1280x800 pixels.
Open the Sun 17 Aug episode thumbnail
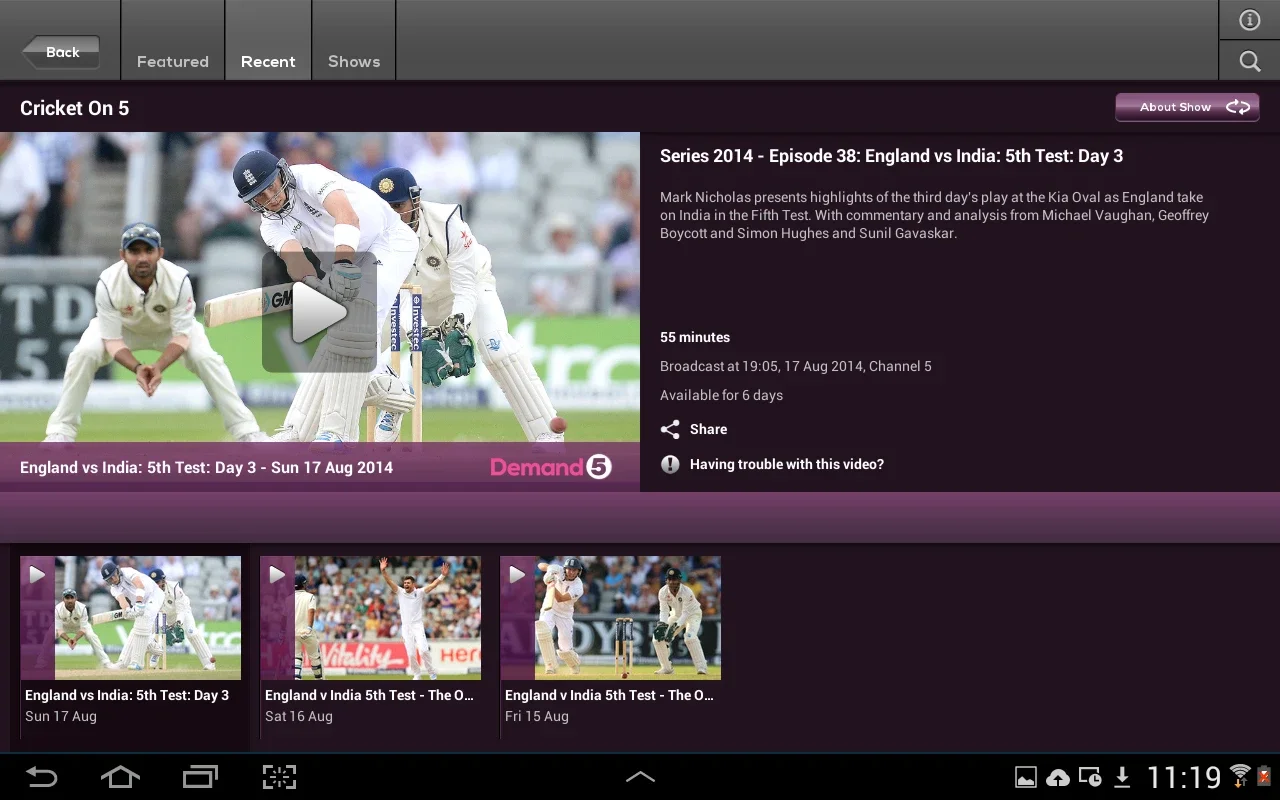tap(131, 618)
